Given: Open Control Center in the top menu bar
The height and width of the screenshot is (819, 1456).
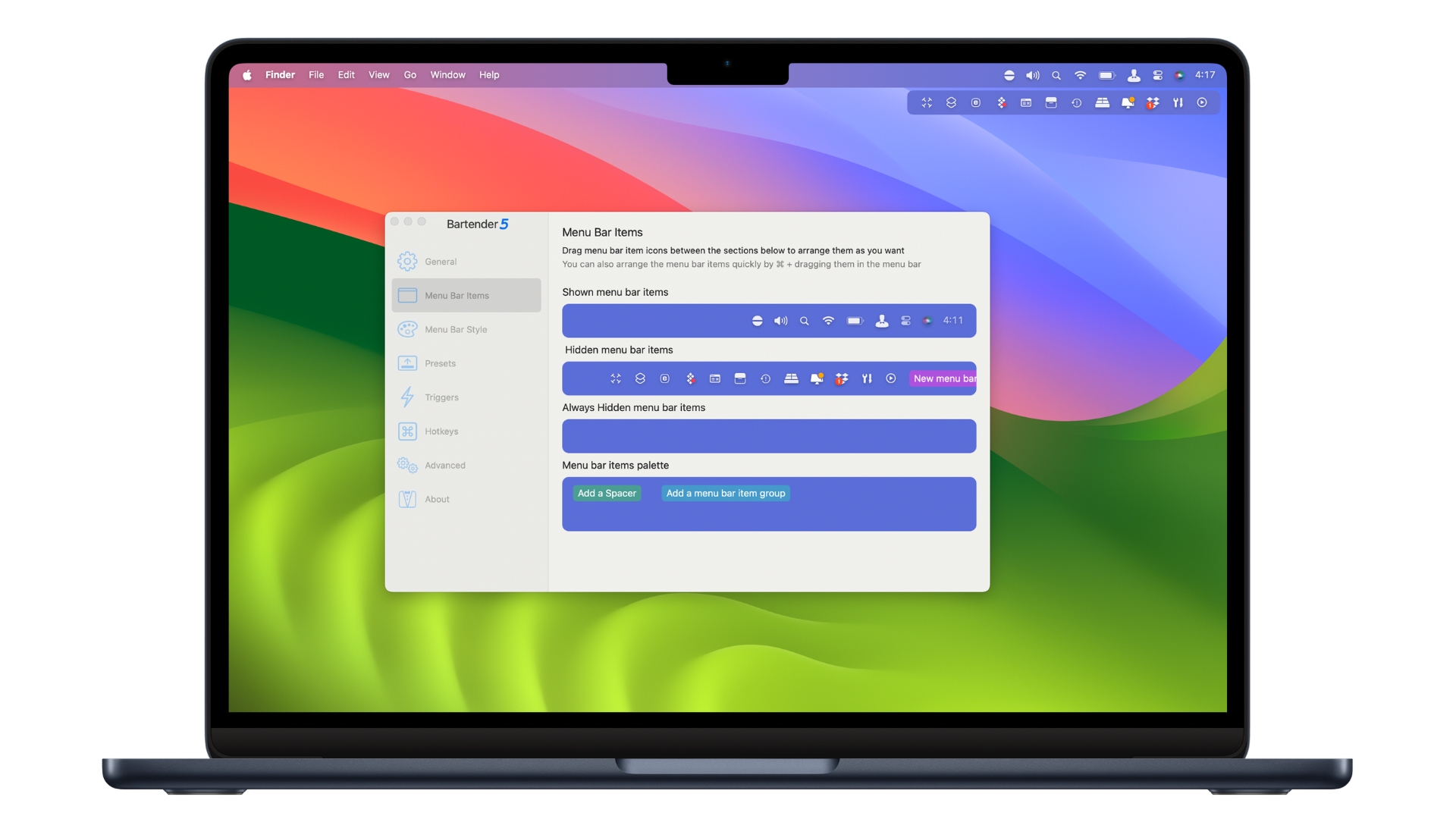Looking at the screenshot, I should 1158,75.
